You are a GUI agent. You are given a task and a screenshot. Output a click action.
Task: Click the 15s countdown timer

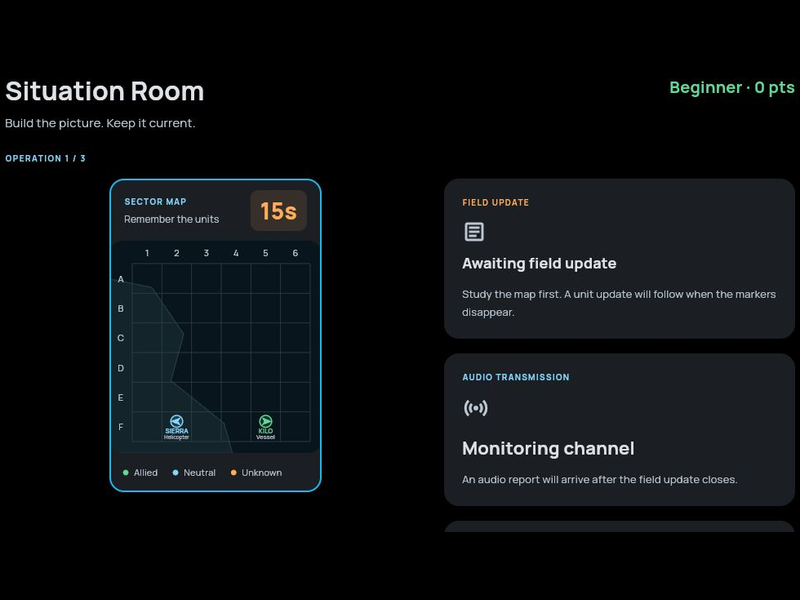279,211
